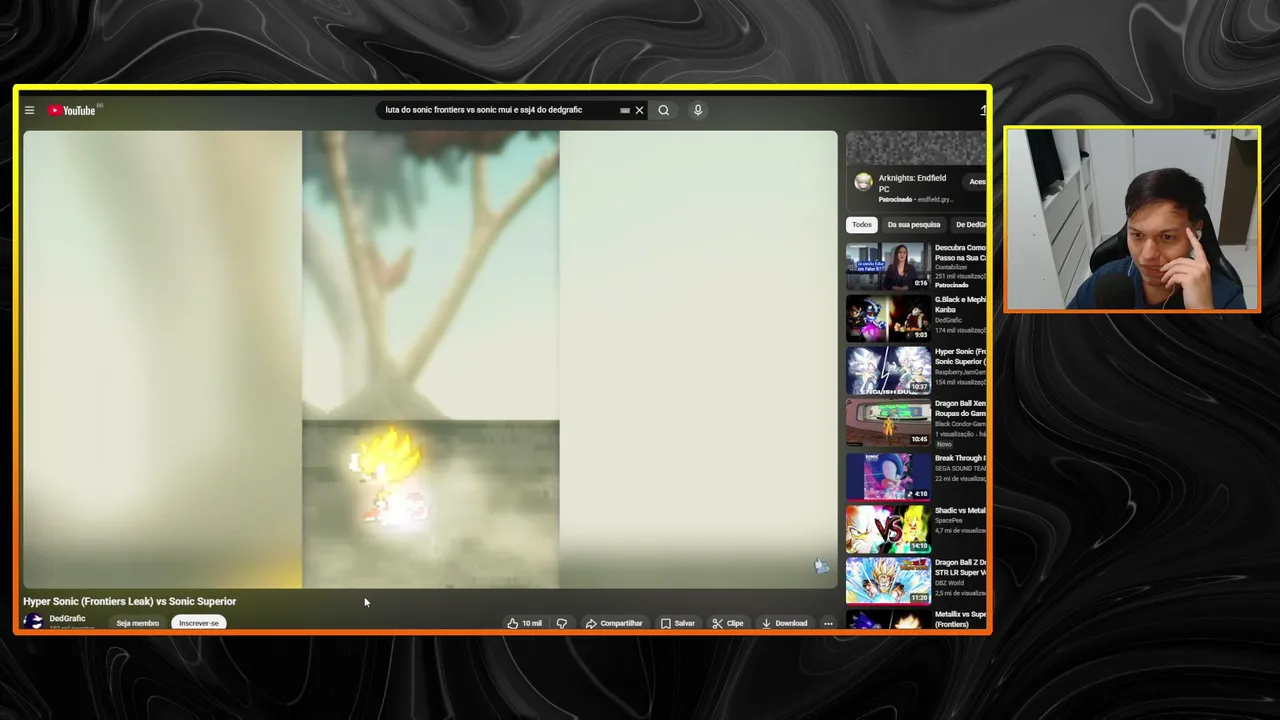
Task: Save the video with Salvar
Action: coord(677,623)
